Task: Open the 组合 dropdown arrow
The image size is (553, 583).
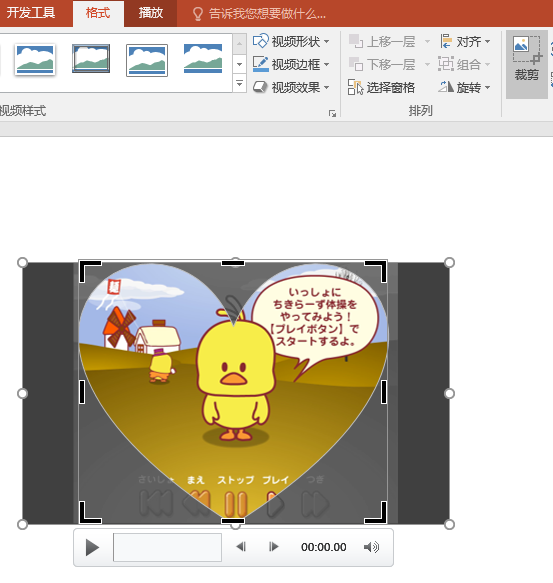Action: (487, 64)
